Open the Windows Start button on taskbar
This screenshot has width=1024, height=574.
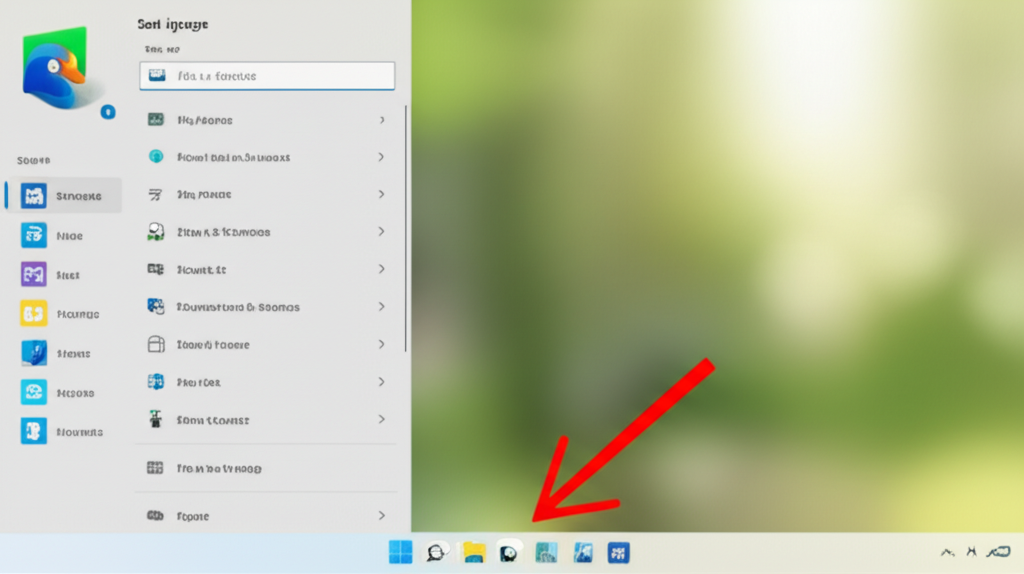click(x=400, y=552)
